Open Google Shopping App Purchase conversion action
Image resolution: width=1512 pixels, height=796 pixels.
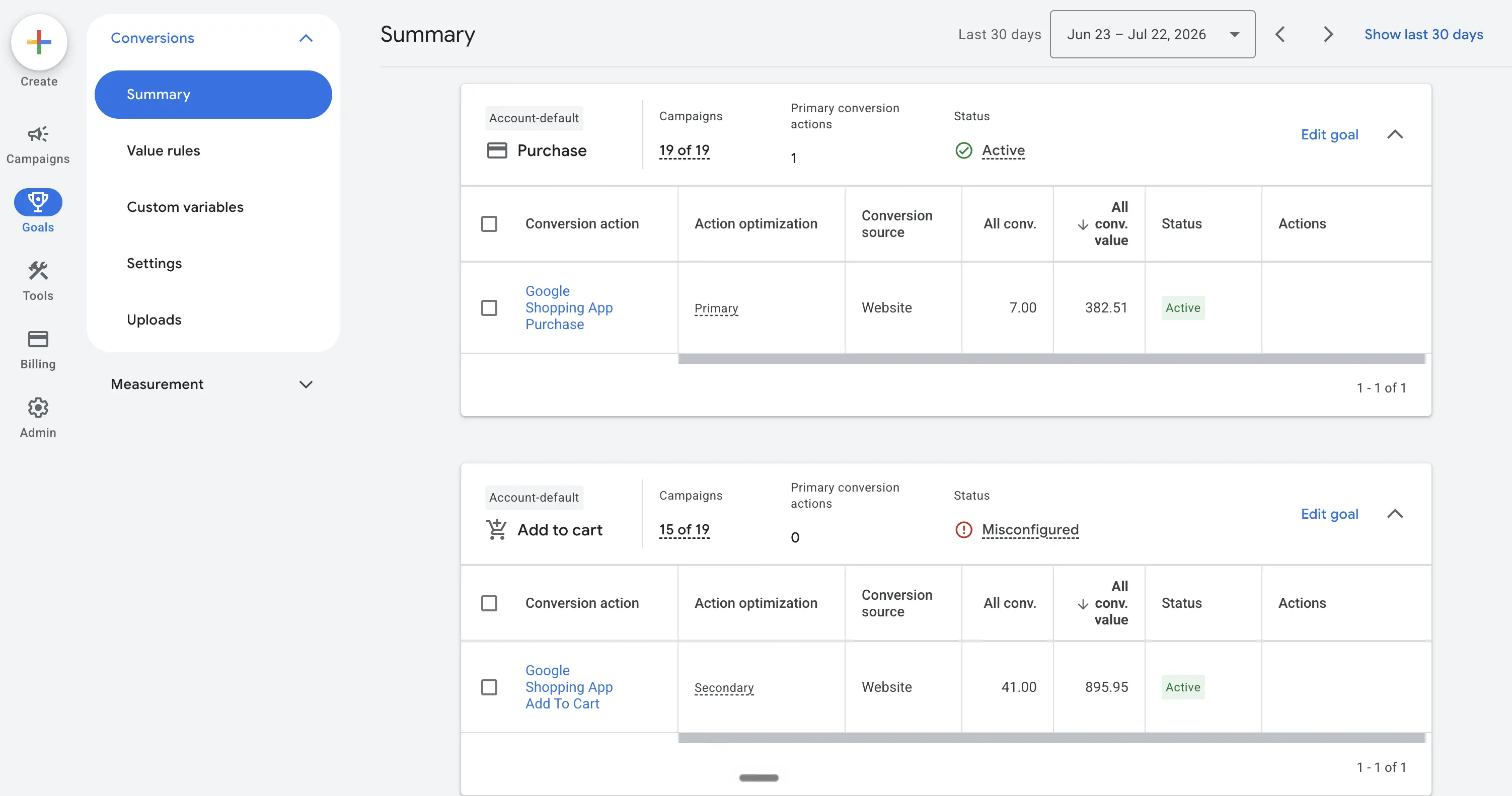pos(569,307)
